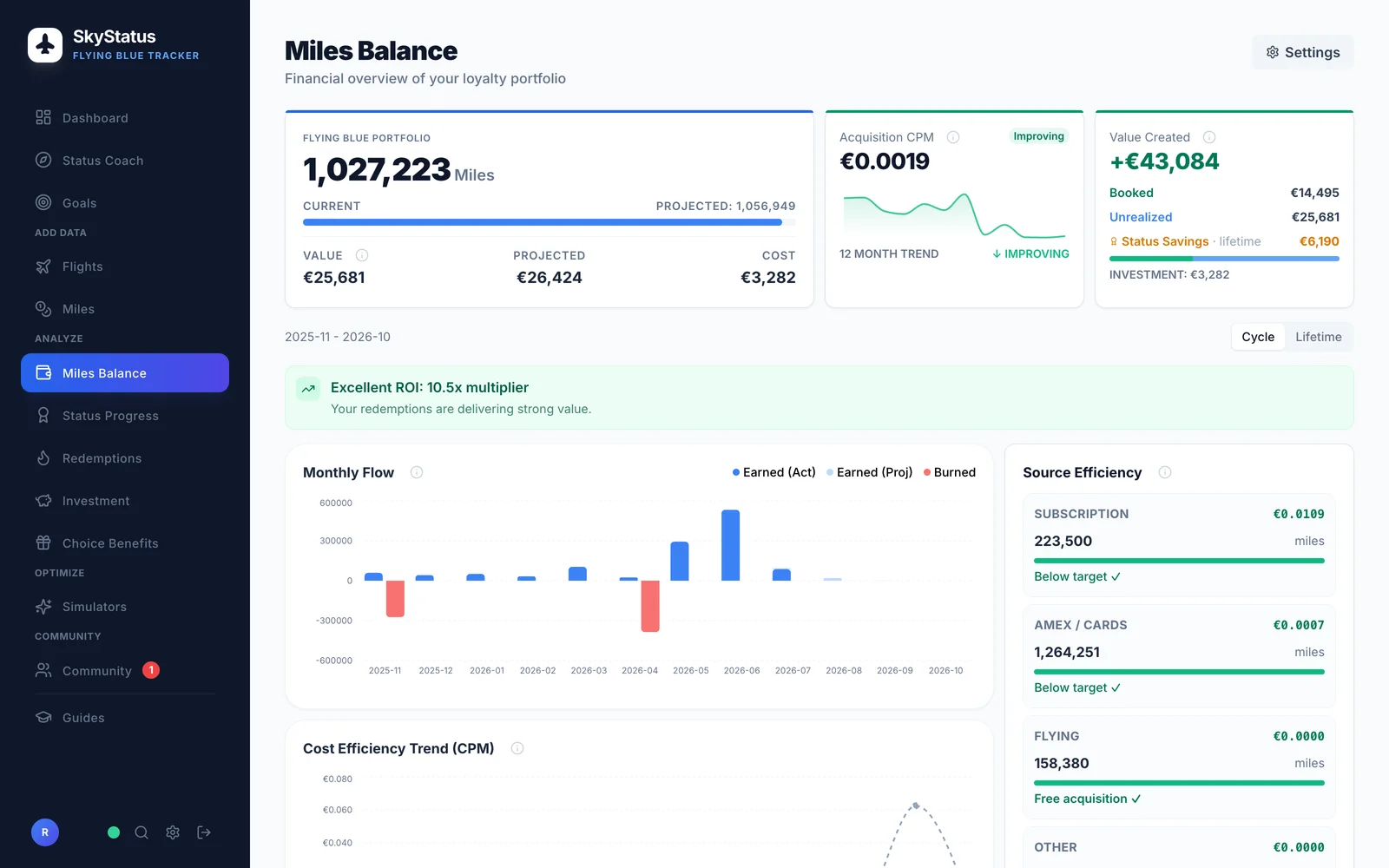Click the Status Progress award icon
The width and height of the screenshot is (1389, 868).
coord(43,416)
